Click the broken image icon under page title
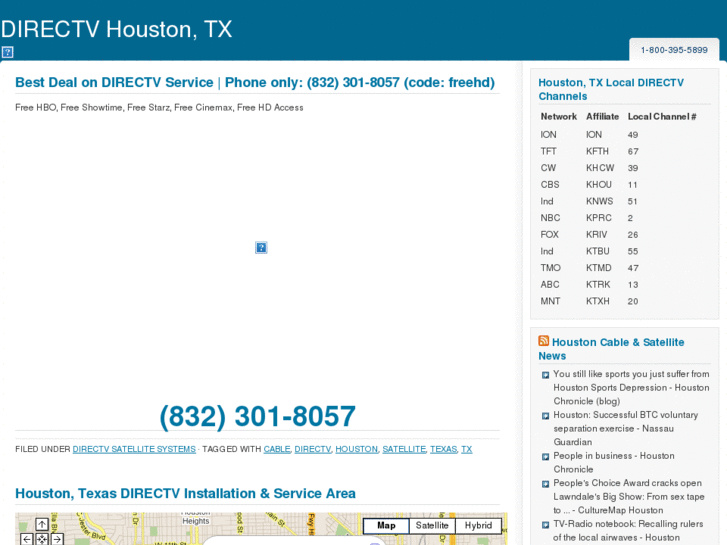 coord(7,52)
